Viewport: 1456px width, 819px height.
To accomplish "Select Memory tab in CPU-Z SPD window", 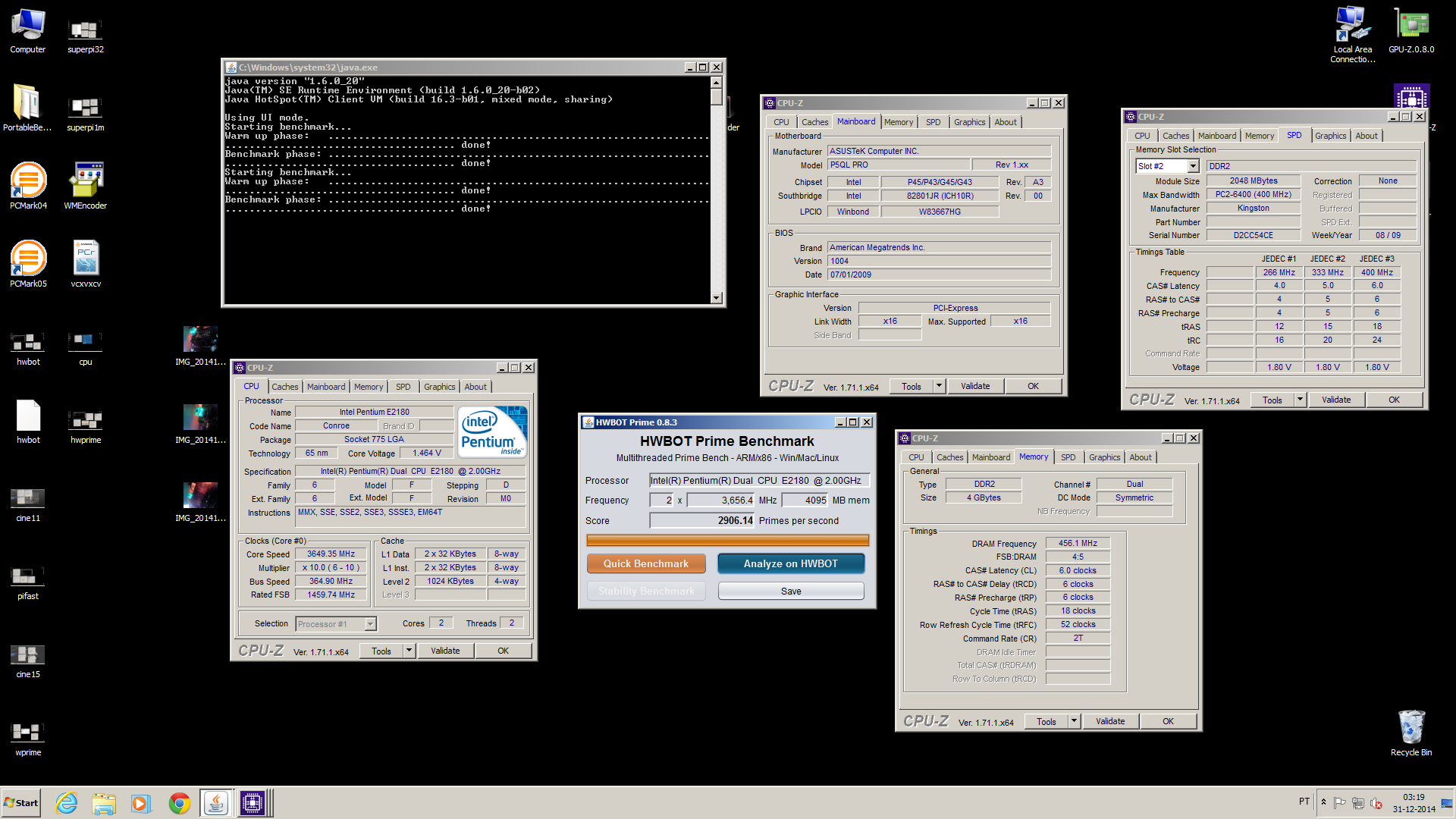I will pyautogui.click(x=1260, y=136).
